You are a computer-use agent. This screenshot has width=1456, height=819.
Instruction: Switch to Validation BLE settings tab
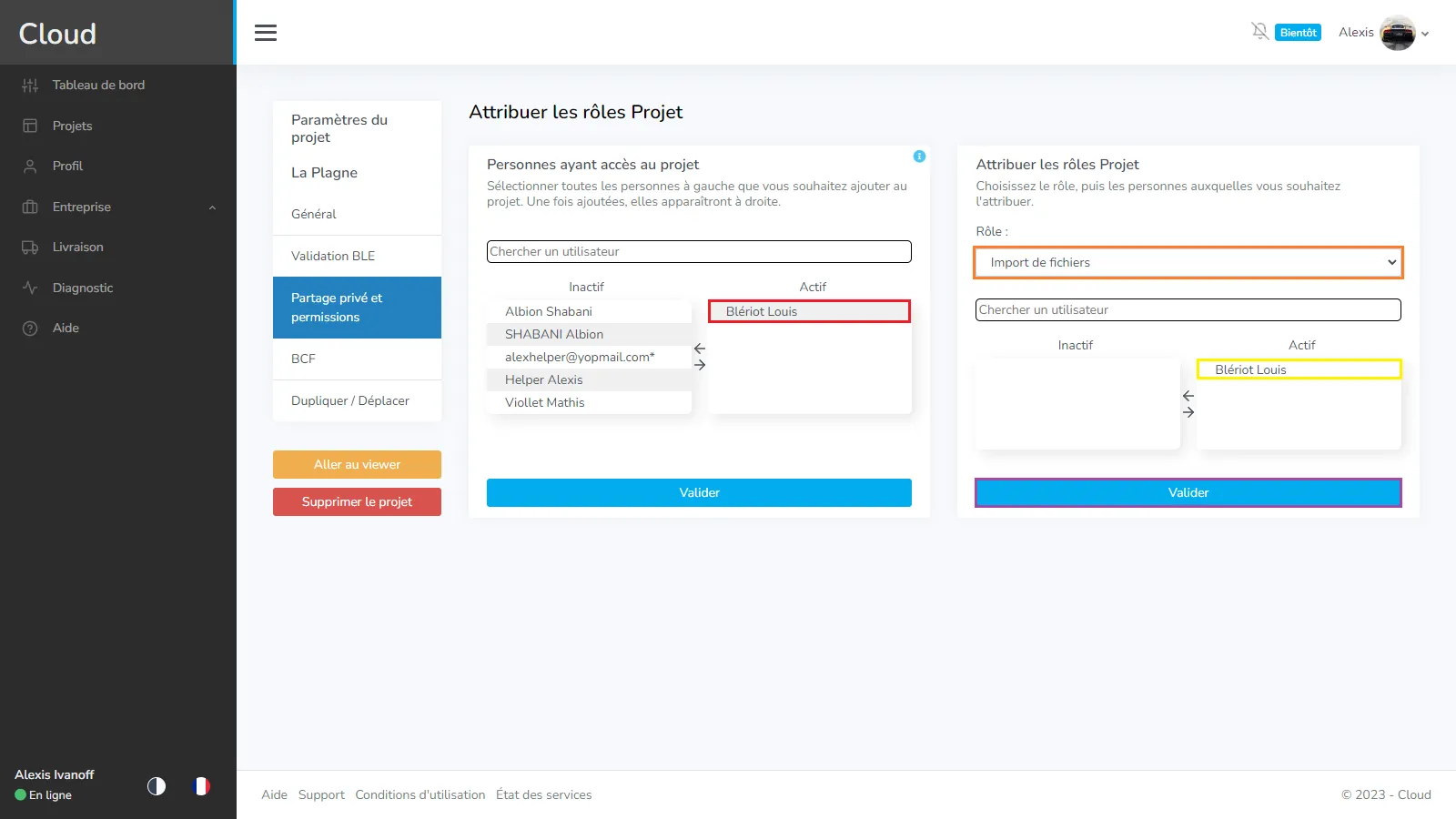[333, 256]
